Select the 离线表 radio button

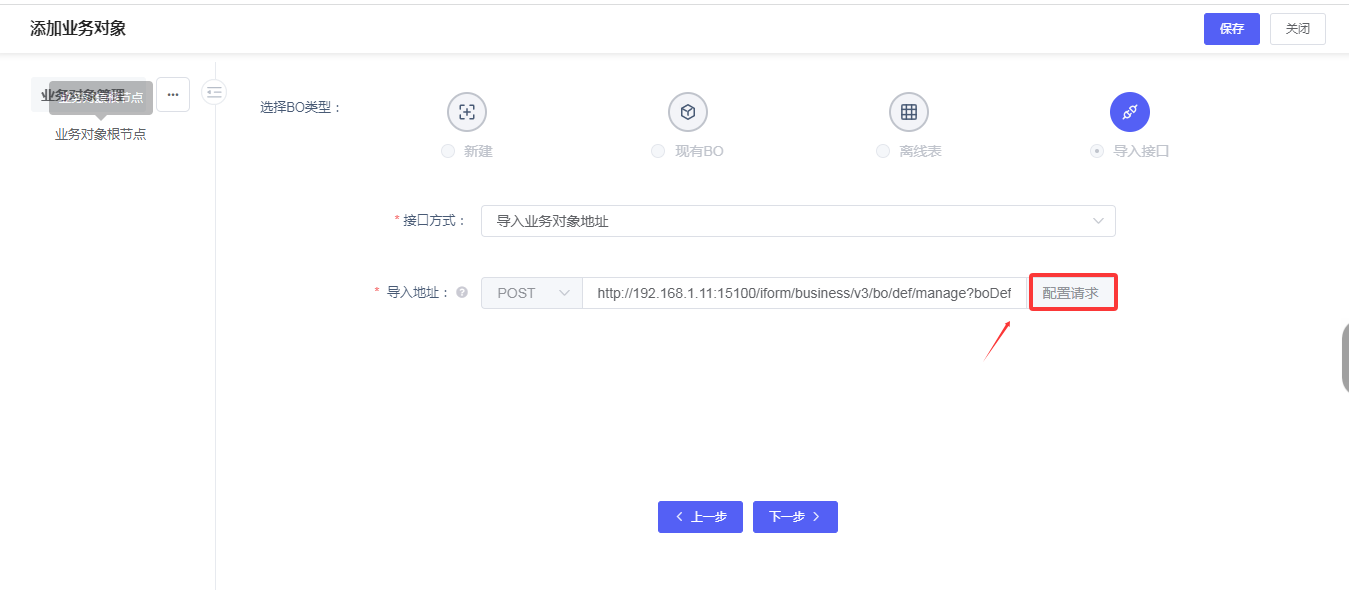coord(883,151)
